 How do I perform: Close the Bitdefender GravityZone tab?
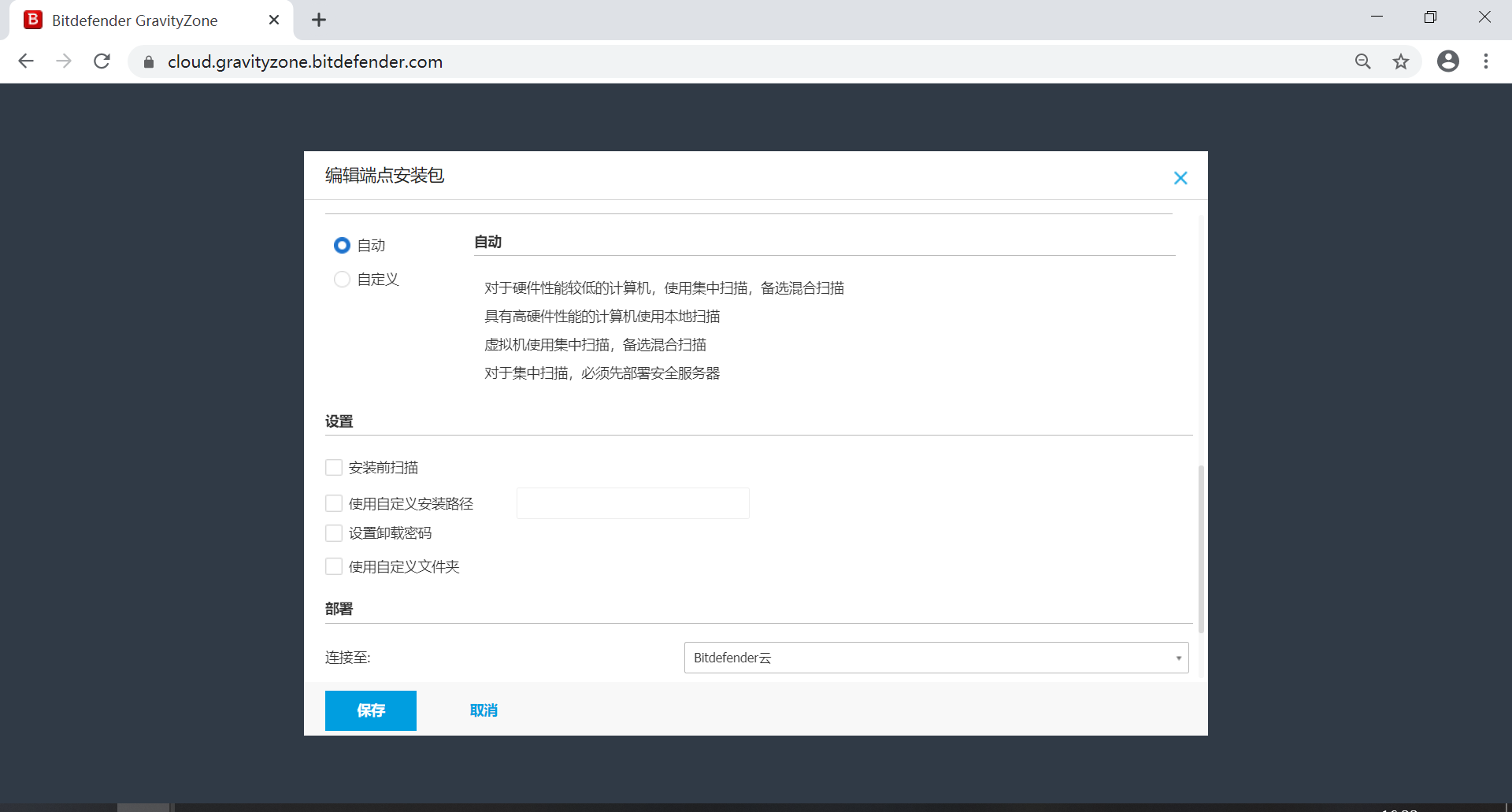point(273,20)
